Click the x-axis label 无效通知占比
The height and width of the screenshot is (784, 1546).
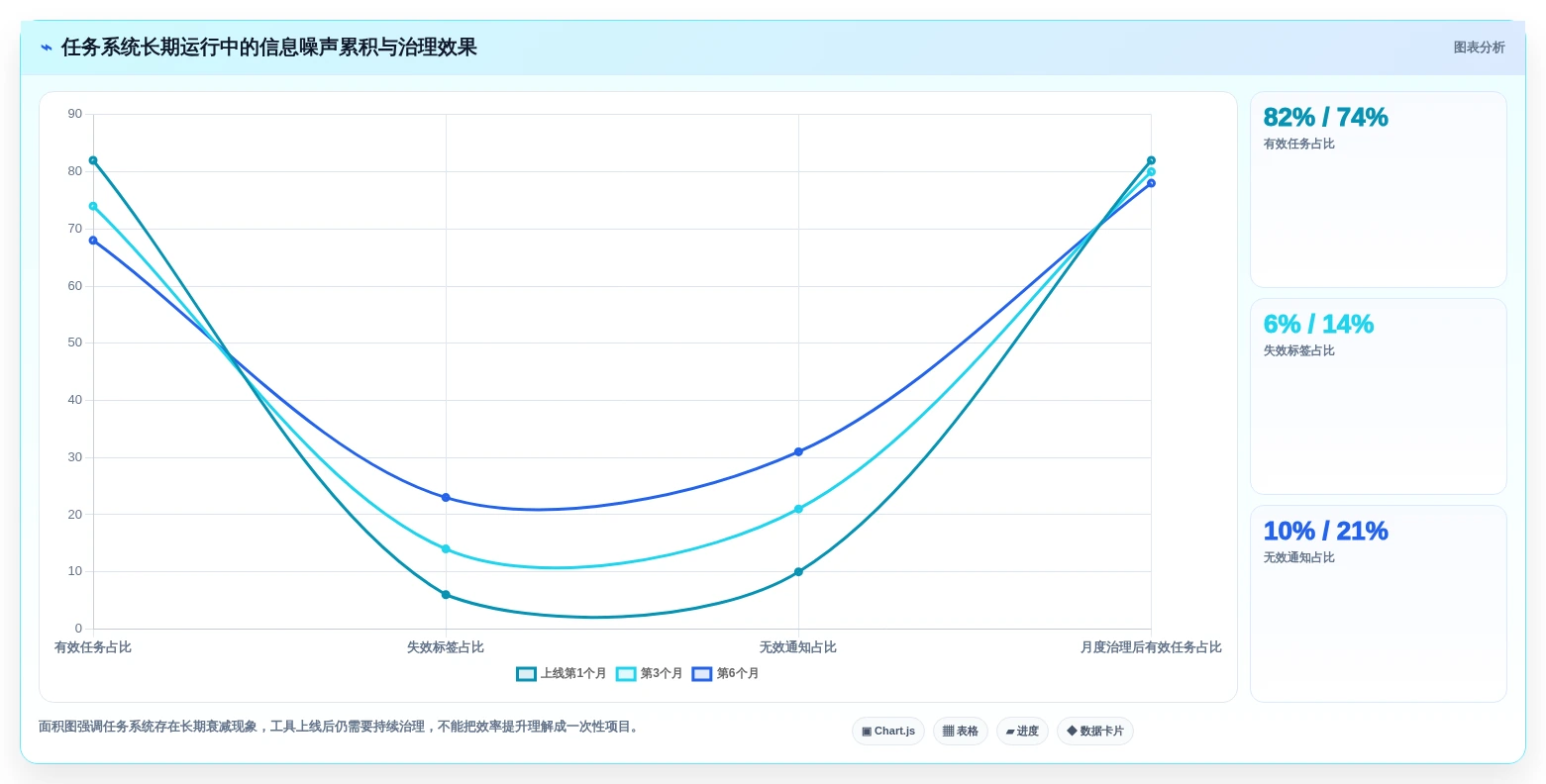point(798,647)
